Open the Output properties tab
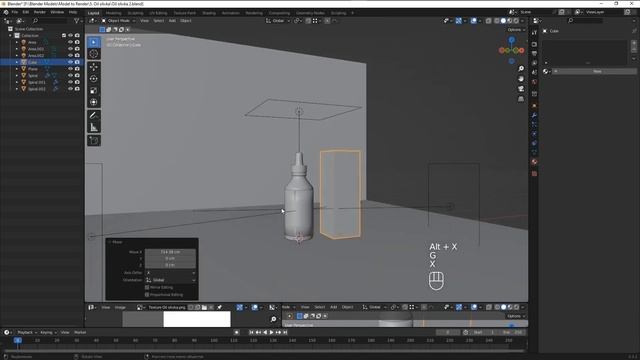 click(x=534, y=53)
